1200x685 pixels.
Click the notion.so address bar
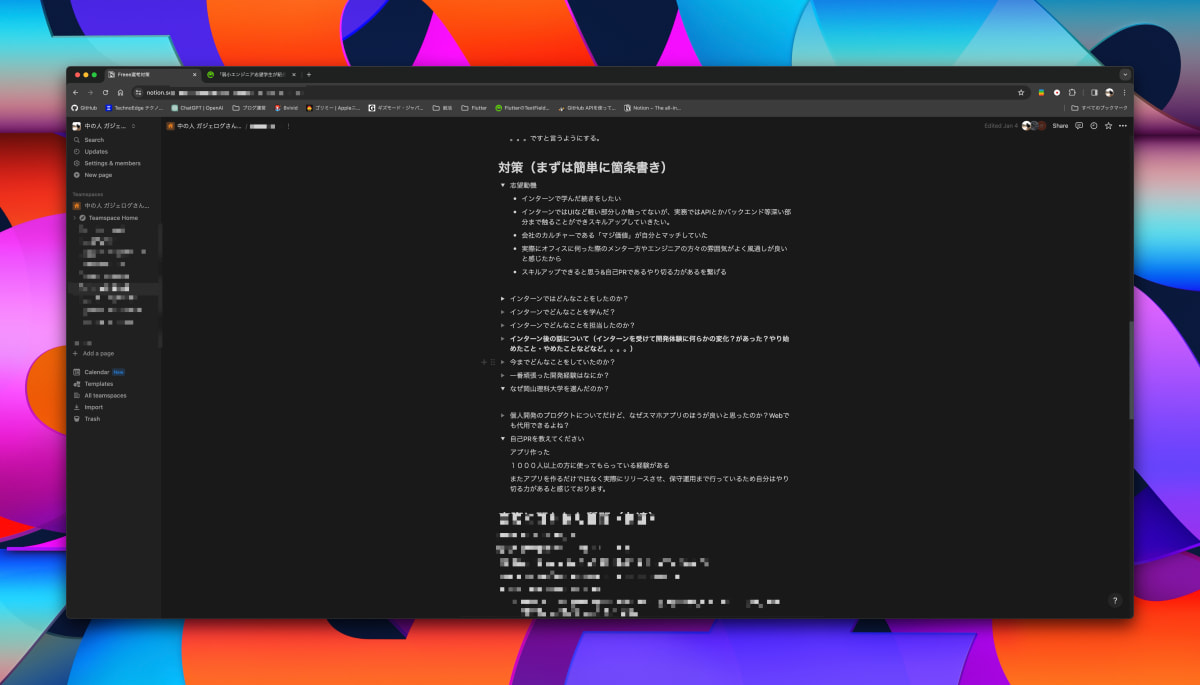[x=580, y=92]
